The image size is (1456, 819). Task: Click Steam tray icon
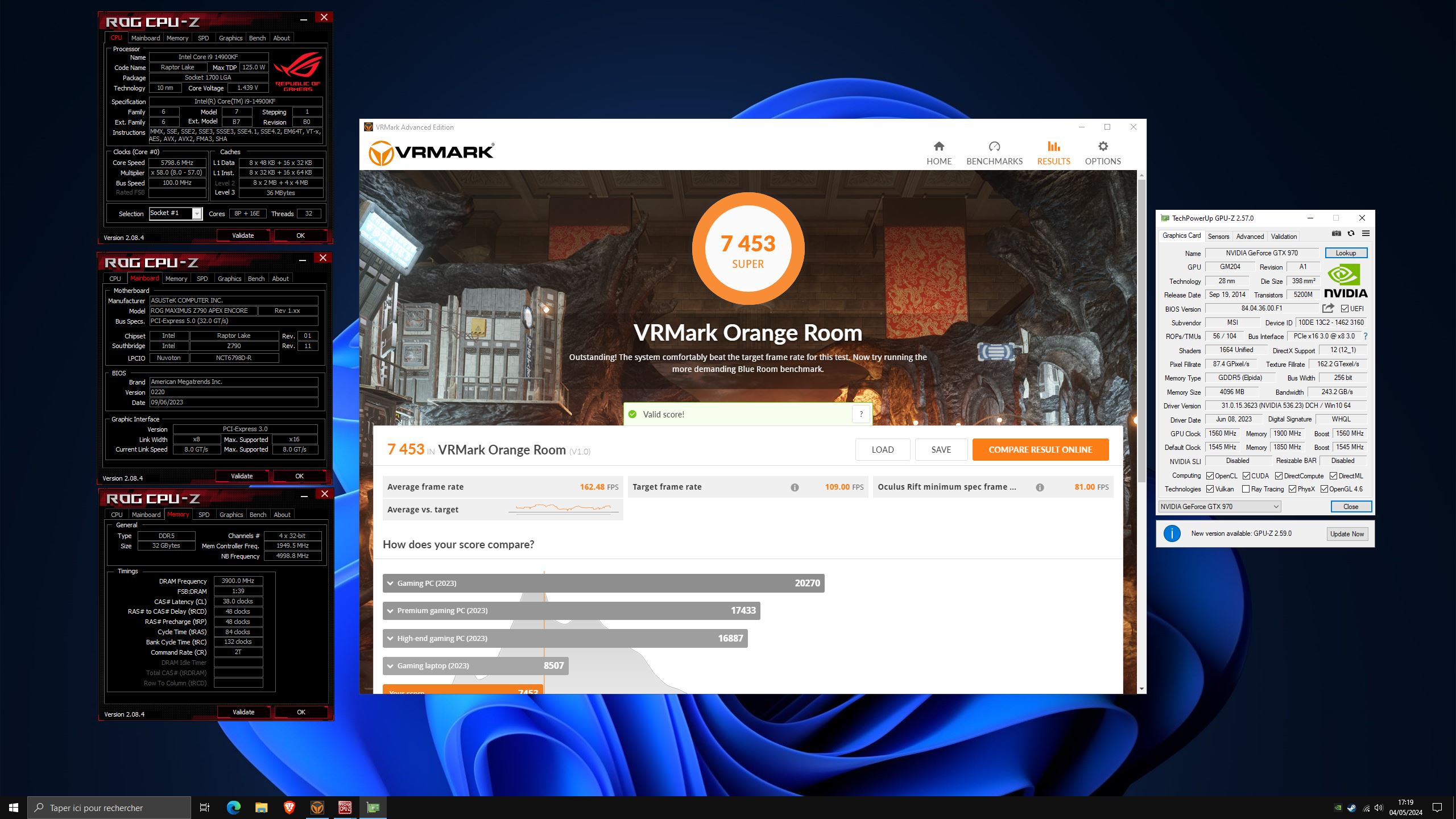pos(1352,808)
